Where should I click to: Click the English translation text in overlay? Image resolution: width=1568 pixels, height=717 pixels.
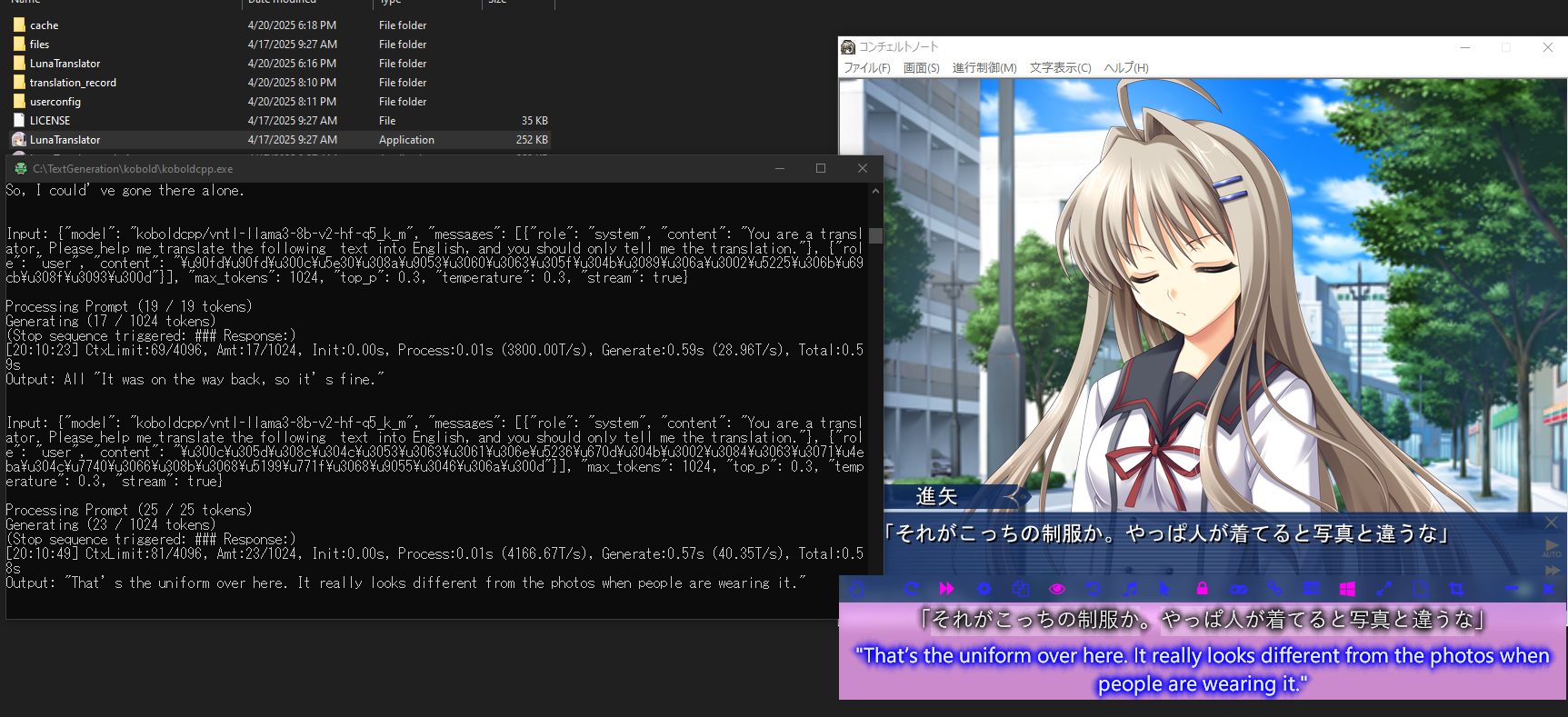click(1202, 670)
